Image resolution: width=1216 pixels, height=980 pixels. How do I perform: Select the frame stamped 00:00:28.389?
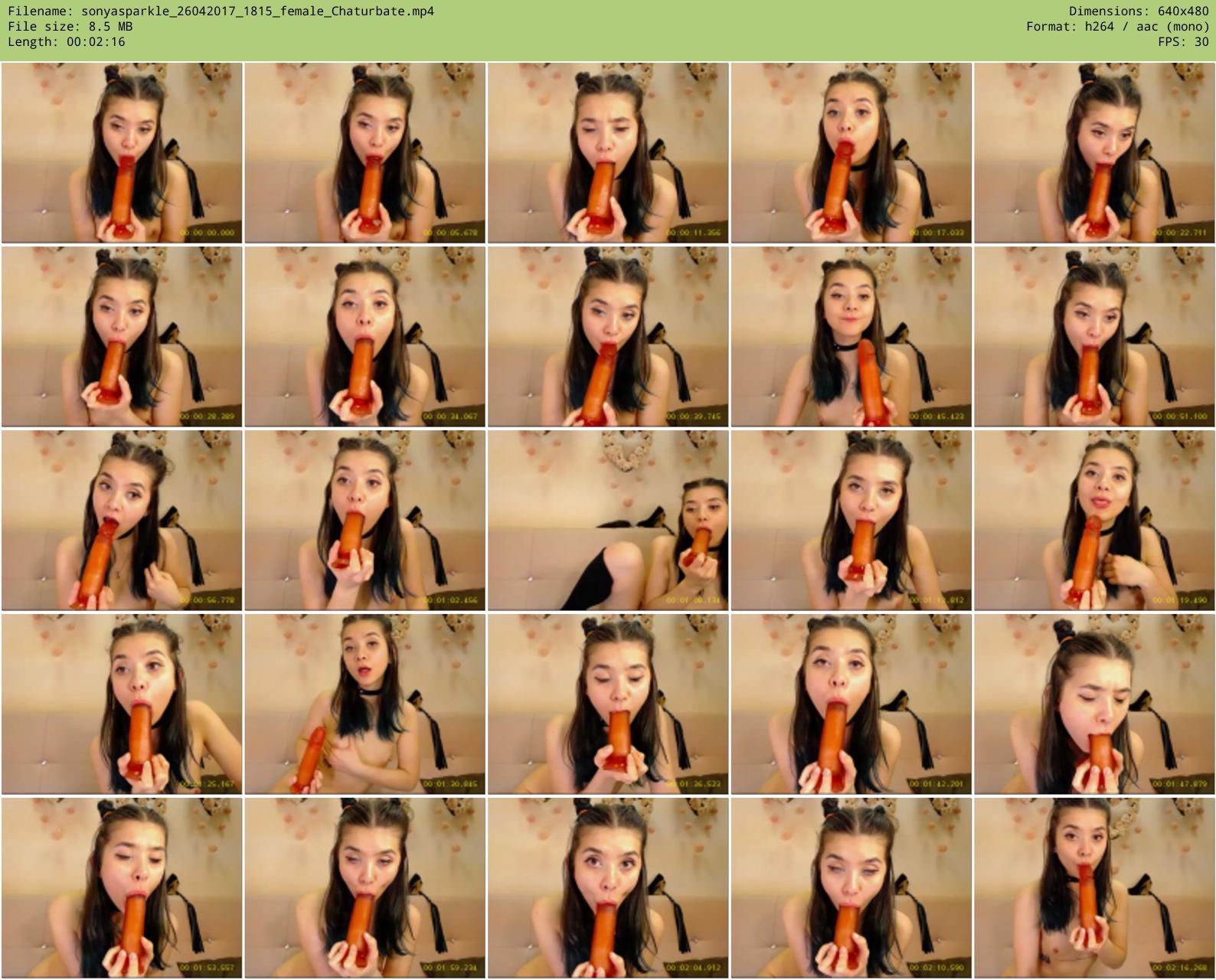(122, 337)
